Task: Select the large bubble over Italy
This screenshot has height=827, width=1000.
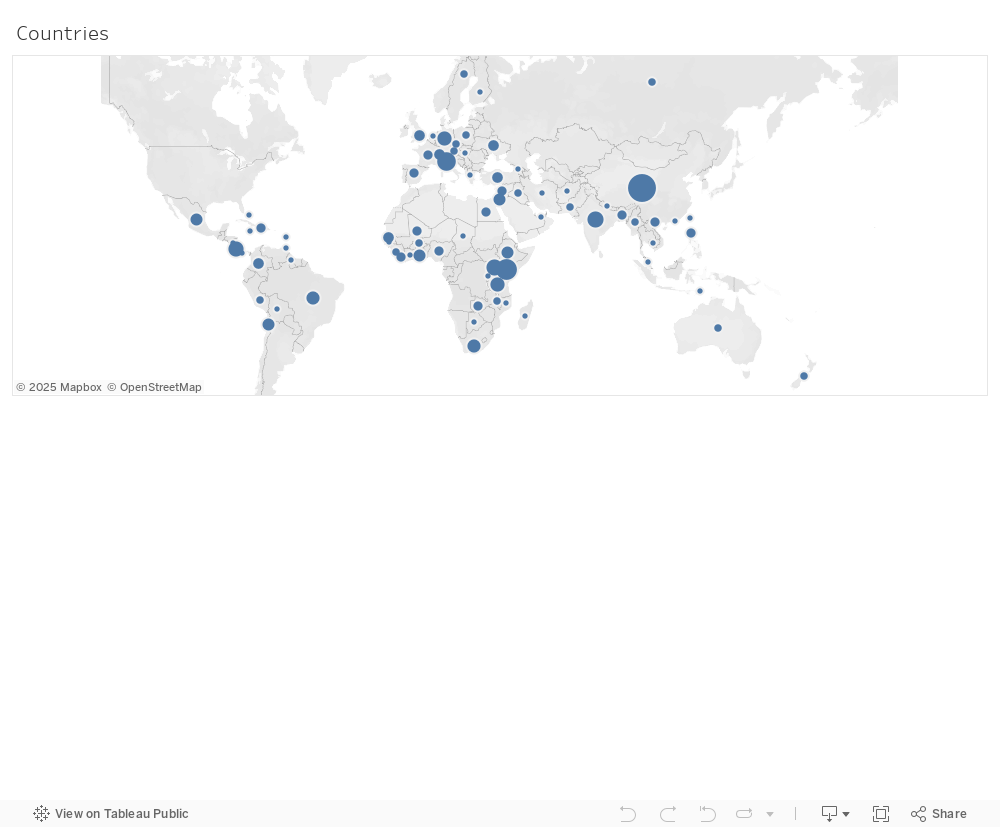Action: [446, 161]
